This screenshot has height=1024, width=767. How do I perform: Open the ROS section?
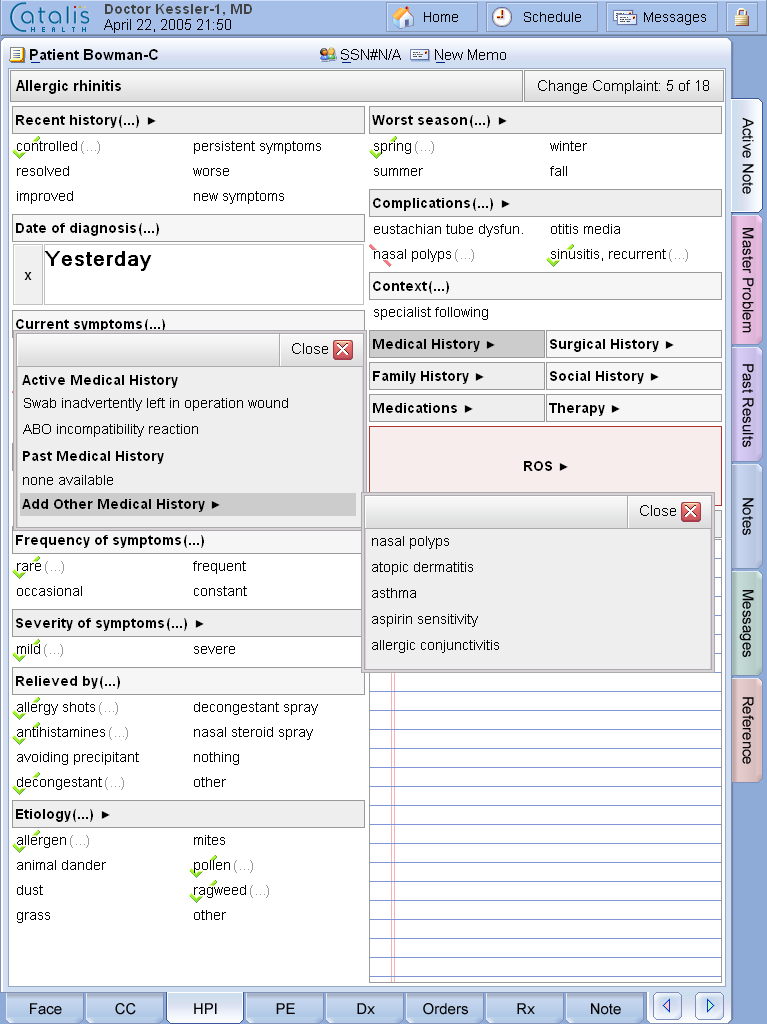click(546, 466)
